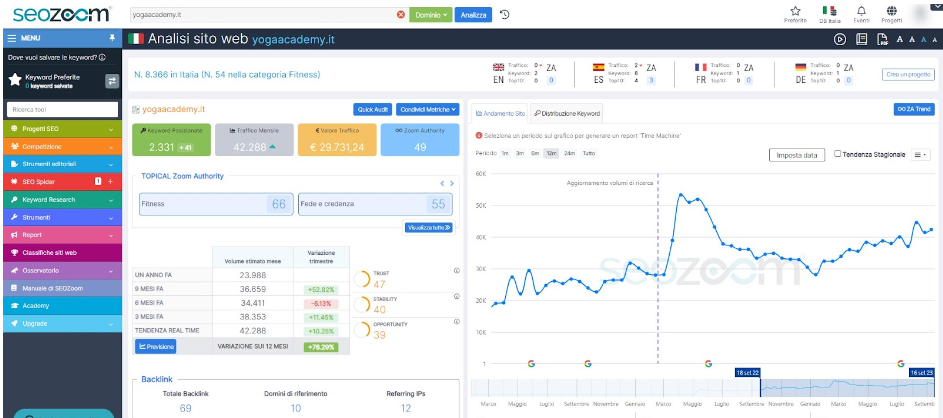The image size is (943, 418).
Task: Open Manuale di SEOZoom menu item
Action: click(x=63, y=288)
